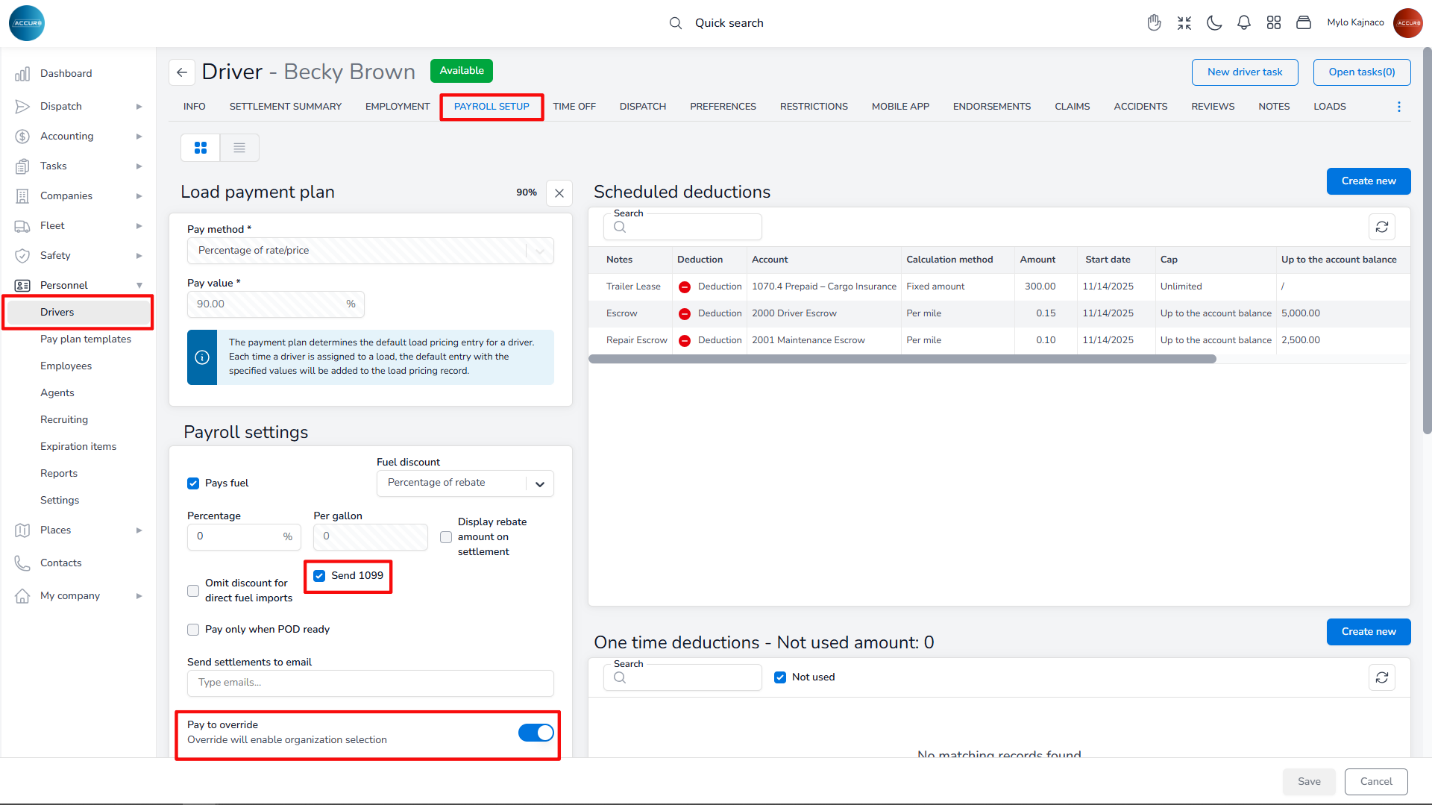
Task: Open the notifications bell
Action: coord(1244,23)
